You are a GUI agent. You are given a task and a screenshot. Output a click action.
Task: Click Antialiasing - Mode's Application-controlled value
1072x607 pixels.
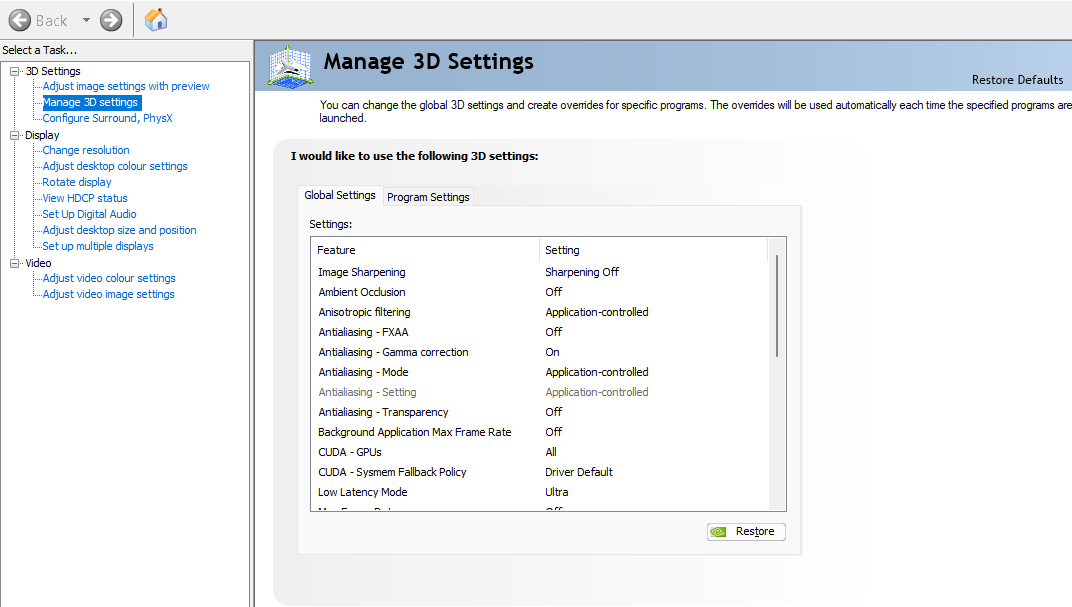597,373
